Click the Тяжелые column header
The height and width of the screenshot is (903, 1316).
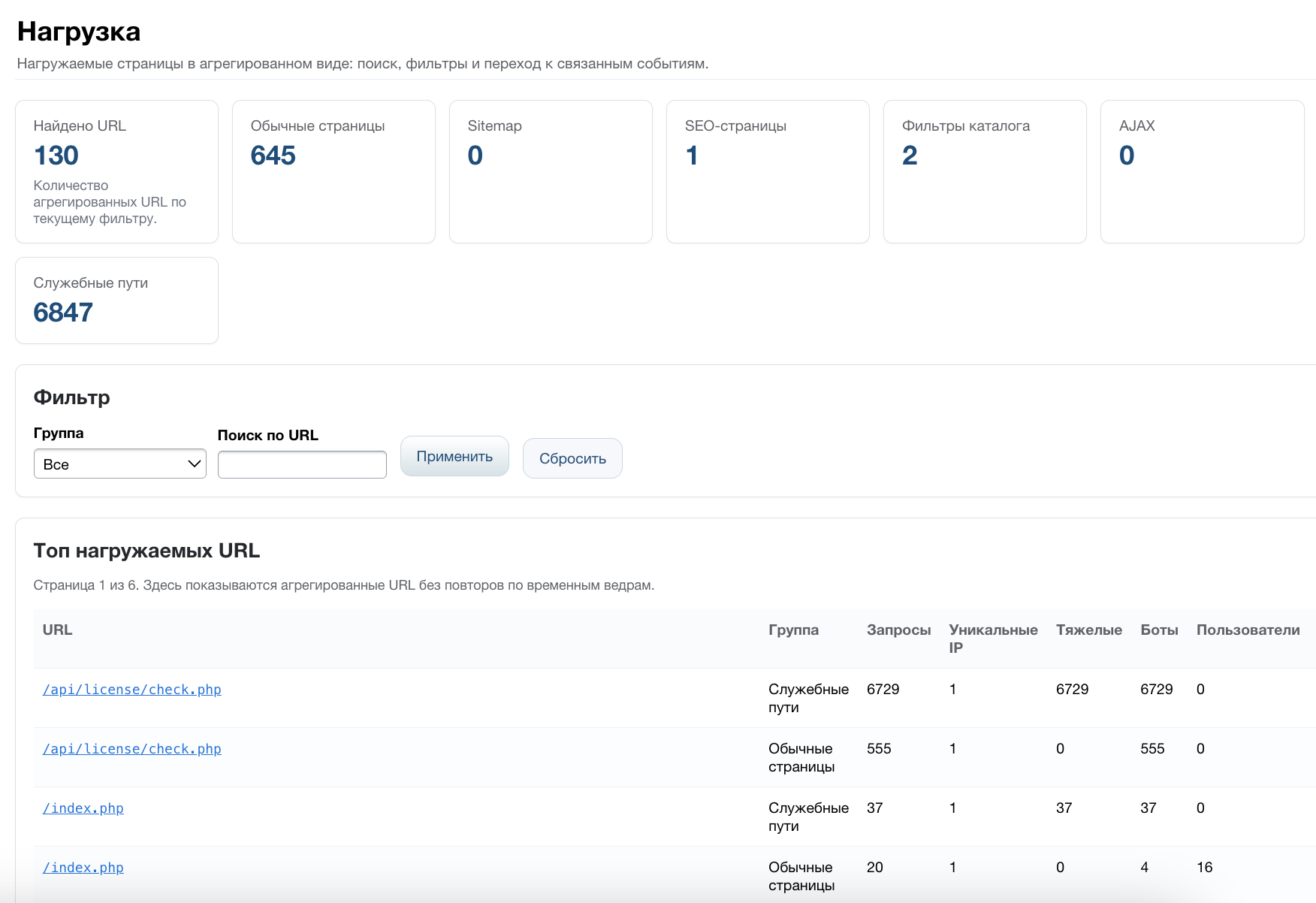tap(1088, 630)
